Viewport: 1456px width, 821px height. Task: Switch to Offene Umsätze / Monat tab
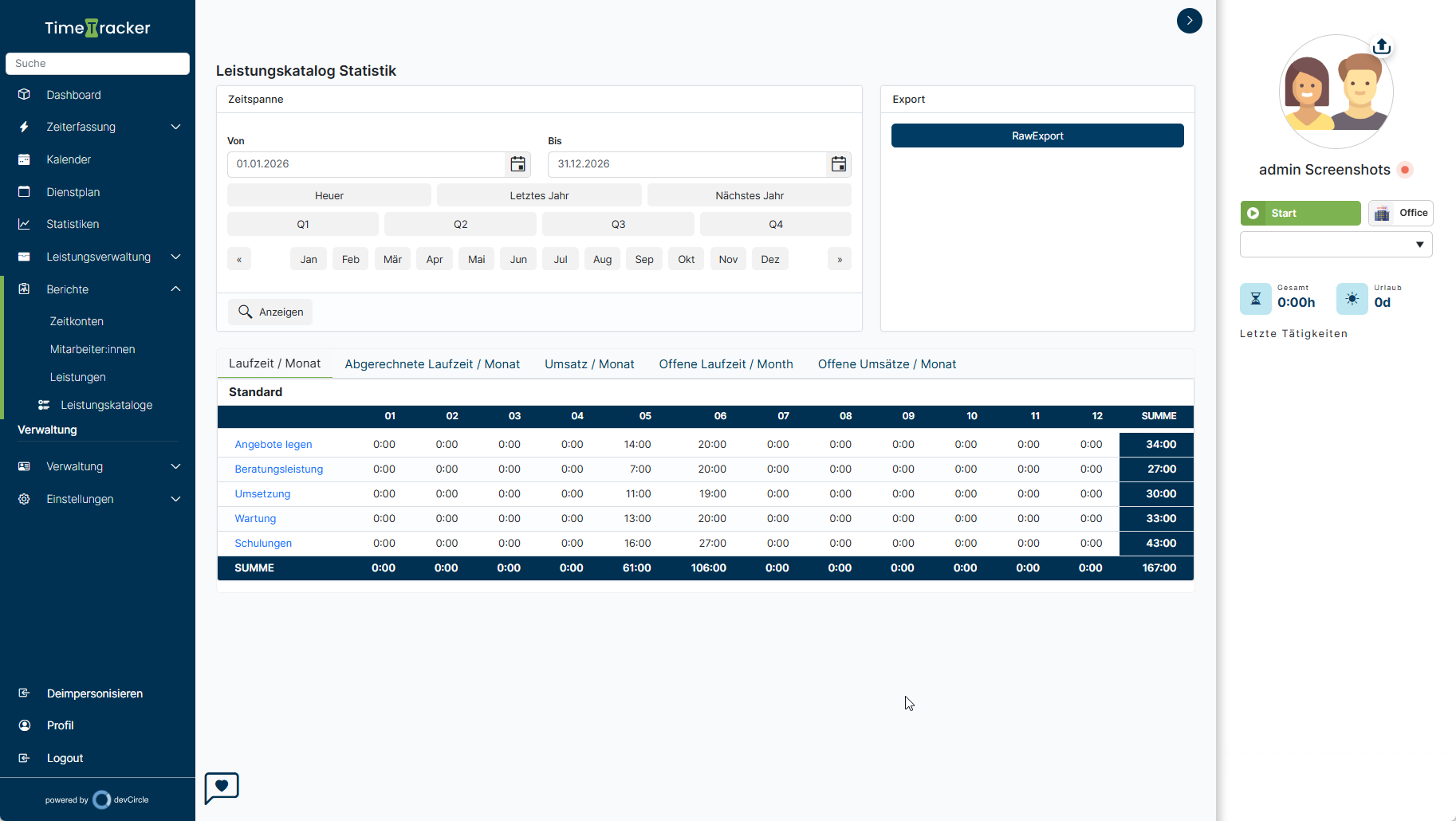tap(887, 364)
